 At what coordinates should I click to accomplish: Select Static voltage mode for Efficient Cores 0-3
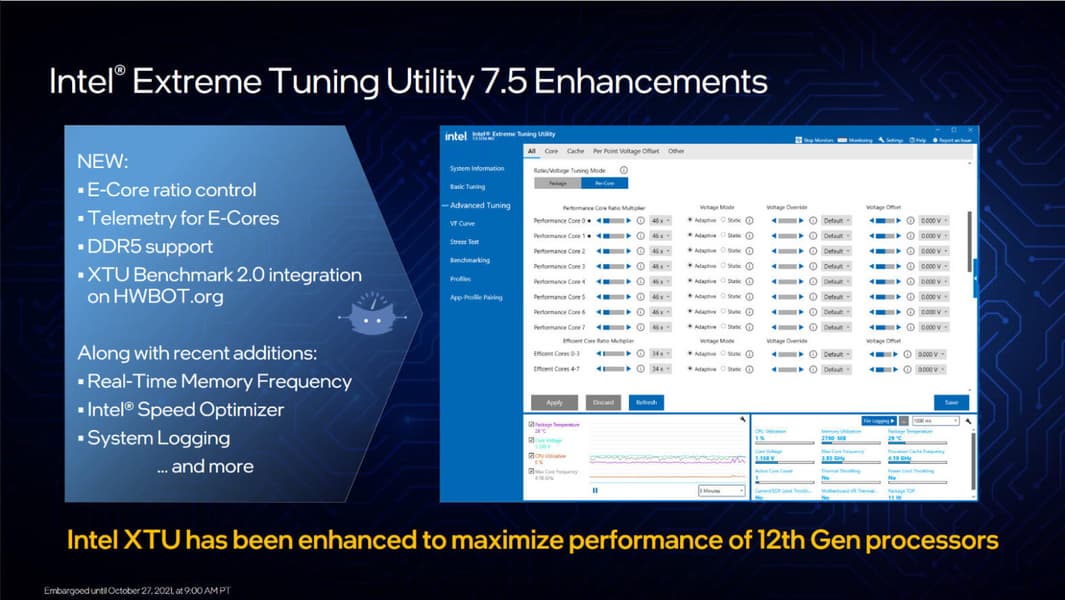[723, 354]
